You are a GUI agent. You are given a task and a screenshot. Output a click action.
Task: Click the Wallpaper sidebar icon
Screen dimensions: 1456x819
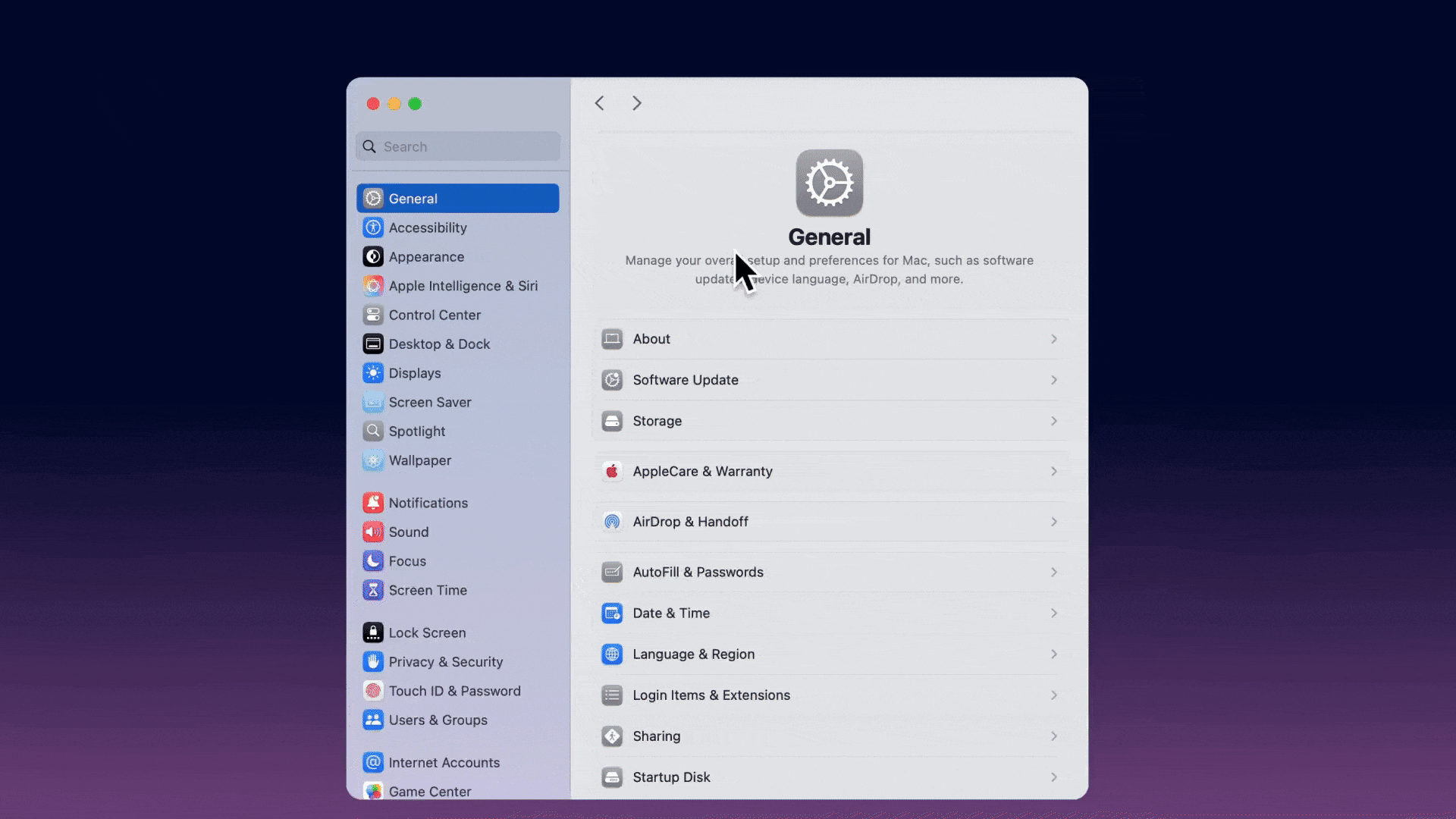click(373, 460)
